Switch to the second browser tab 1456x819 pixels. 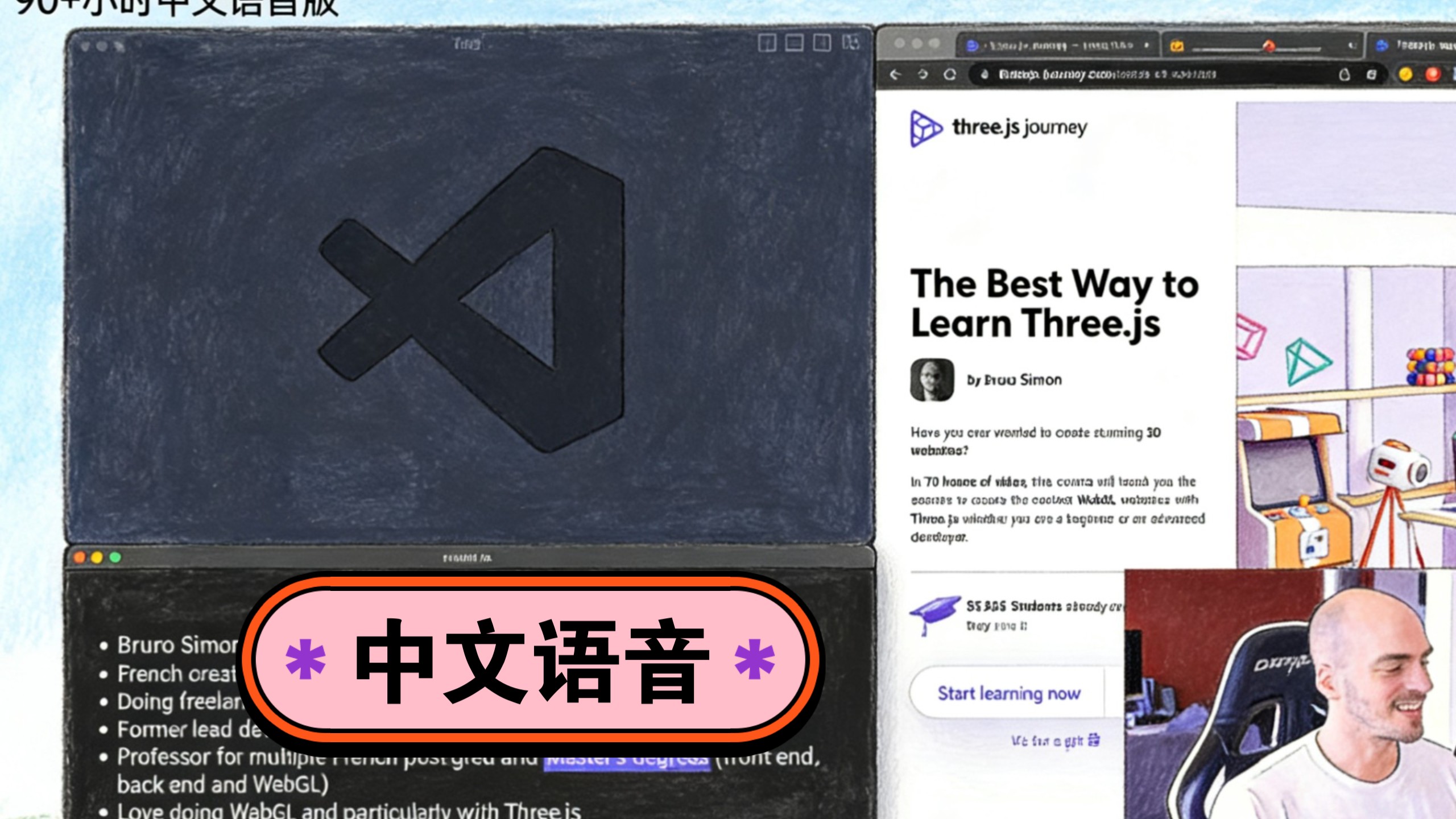point(1261,45)
